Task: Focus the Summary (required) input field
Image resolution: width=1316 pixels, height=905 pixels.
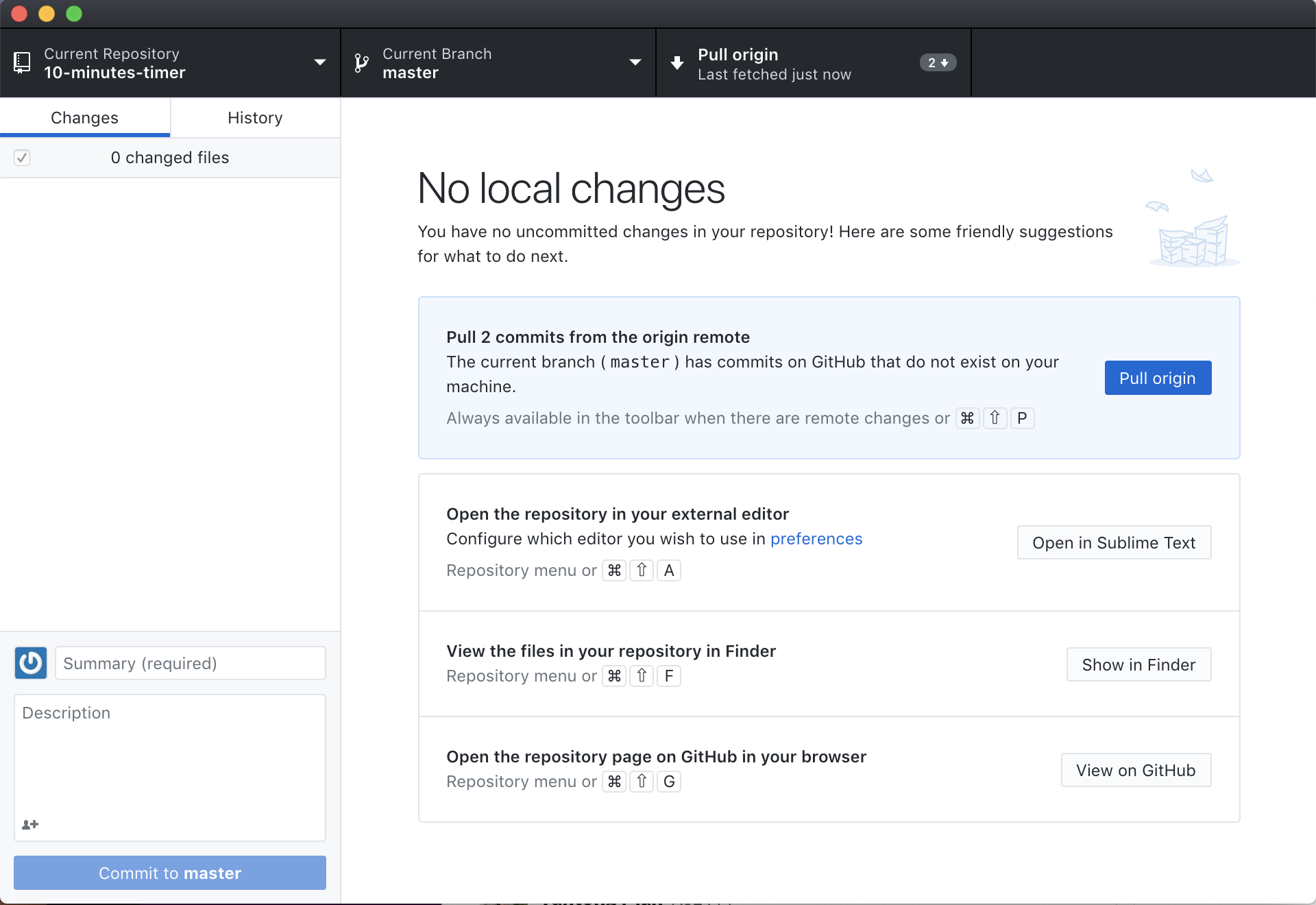Action: click(190, 663)
